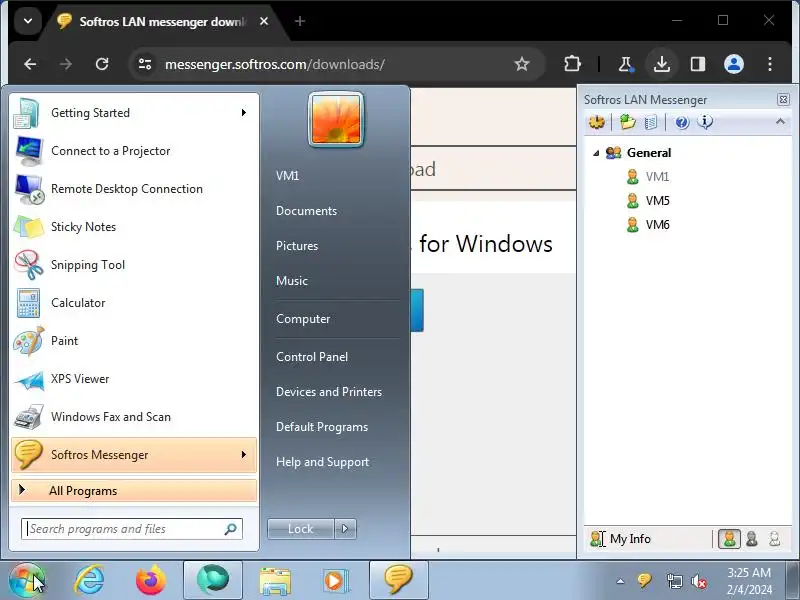
Task: Open tab search dropdown chevron
Action: [28, 21]
